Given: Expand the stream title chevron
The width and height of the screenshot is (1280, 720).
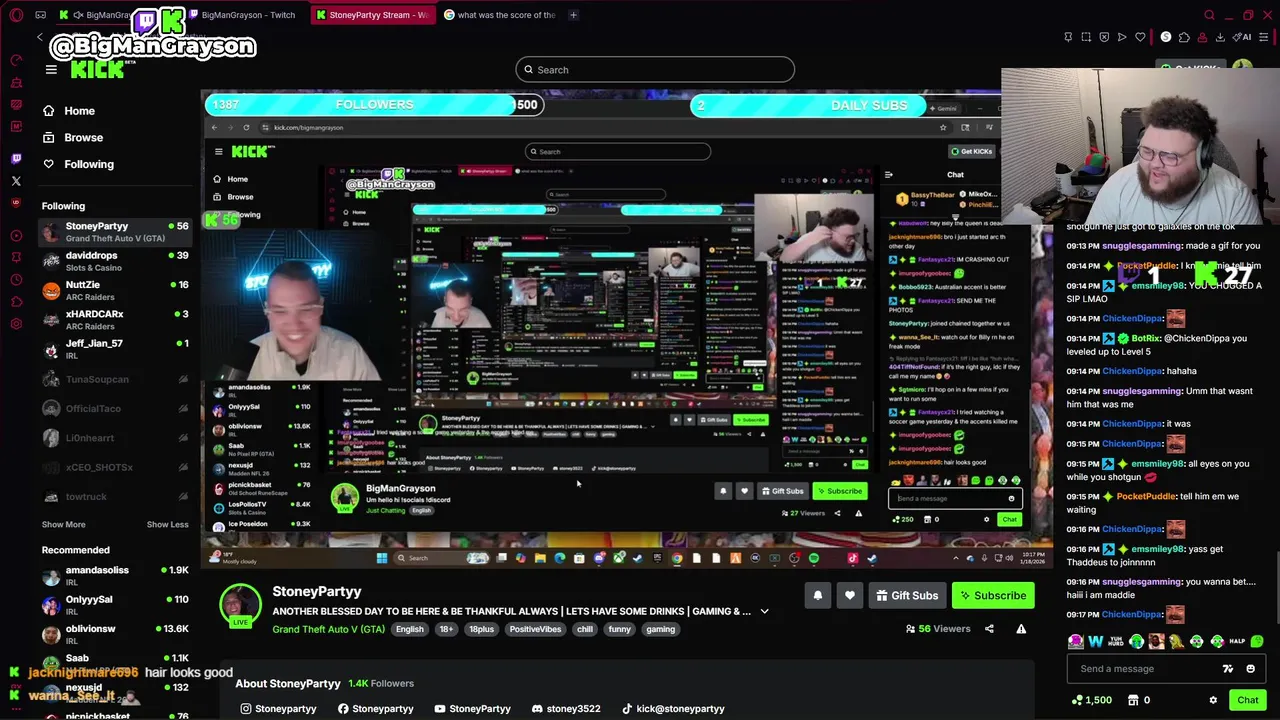Looking at the screenshot, I should click(x=764, y=611).
